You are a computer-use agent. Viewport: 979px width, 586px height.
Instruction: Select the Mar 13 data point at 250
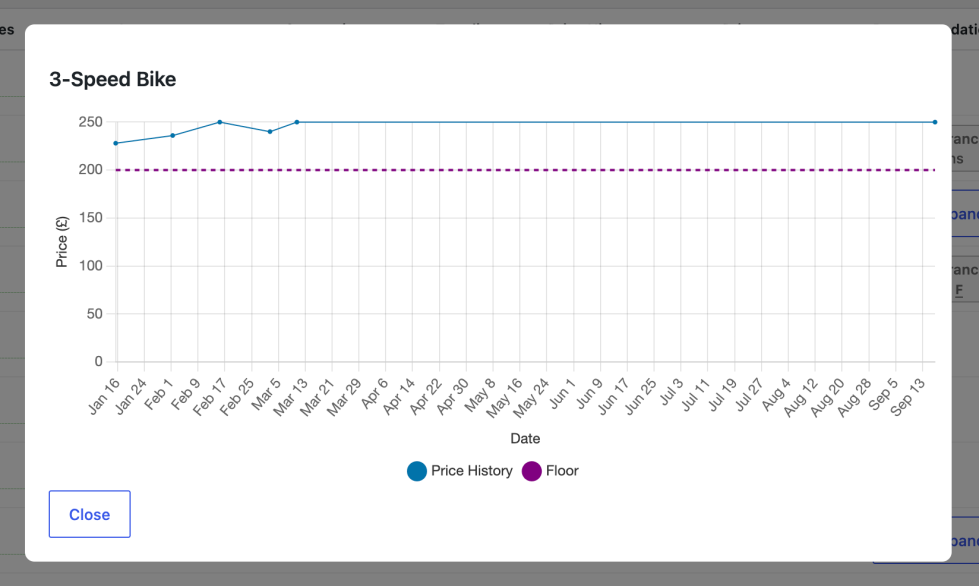point(297,122)
